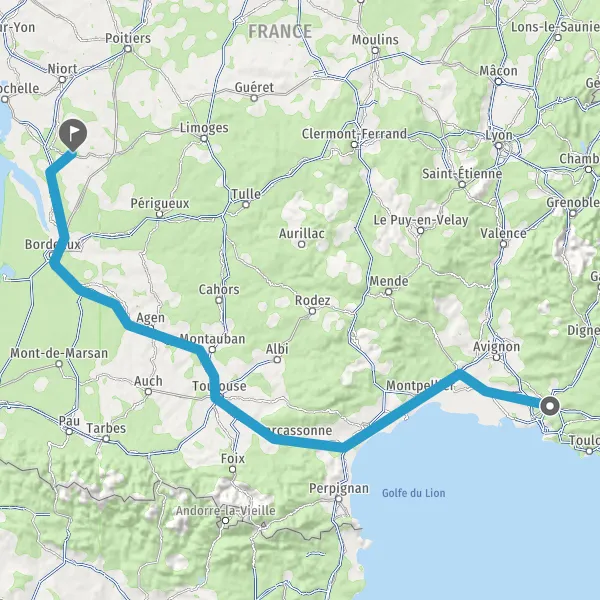Select the Poitiers city dot
The image size is (600, 600).
128,49
